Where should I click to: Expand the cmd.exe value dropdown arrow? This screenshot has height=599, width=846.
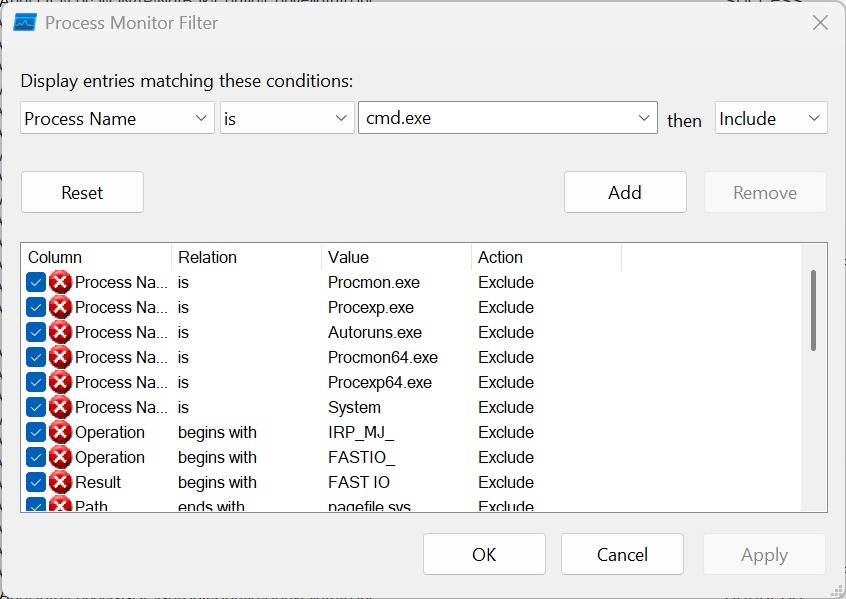[644, 118]
